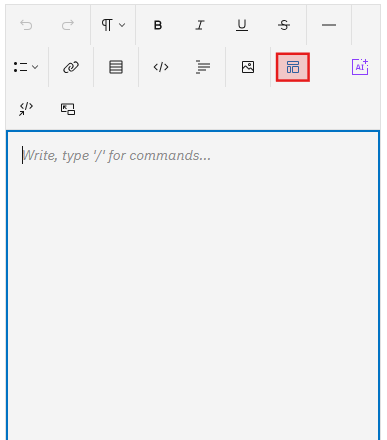Screen dimensions: 387x440
Task: Toggle underline formatting
Action: (x=242, y=25)
